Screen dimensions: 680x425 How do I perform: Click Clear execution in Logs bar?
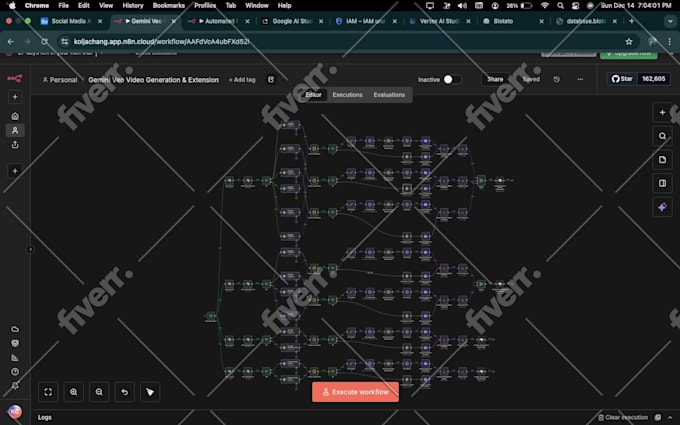623,418
